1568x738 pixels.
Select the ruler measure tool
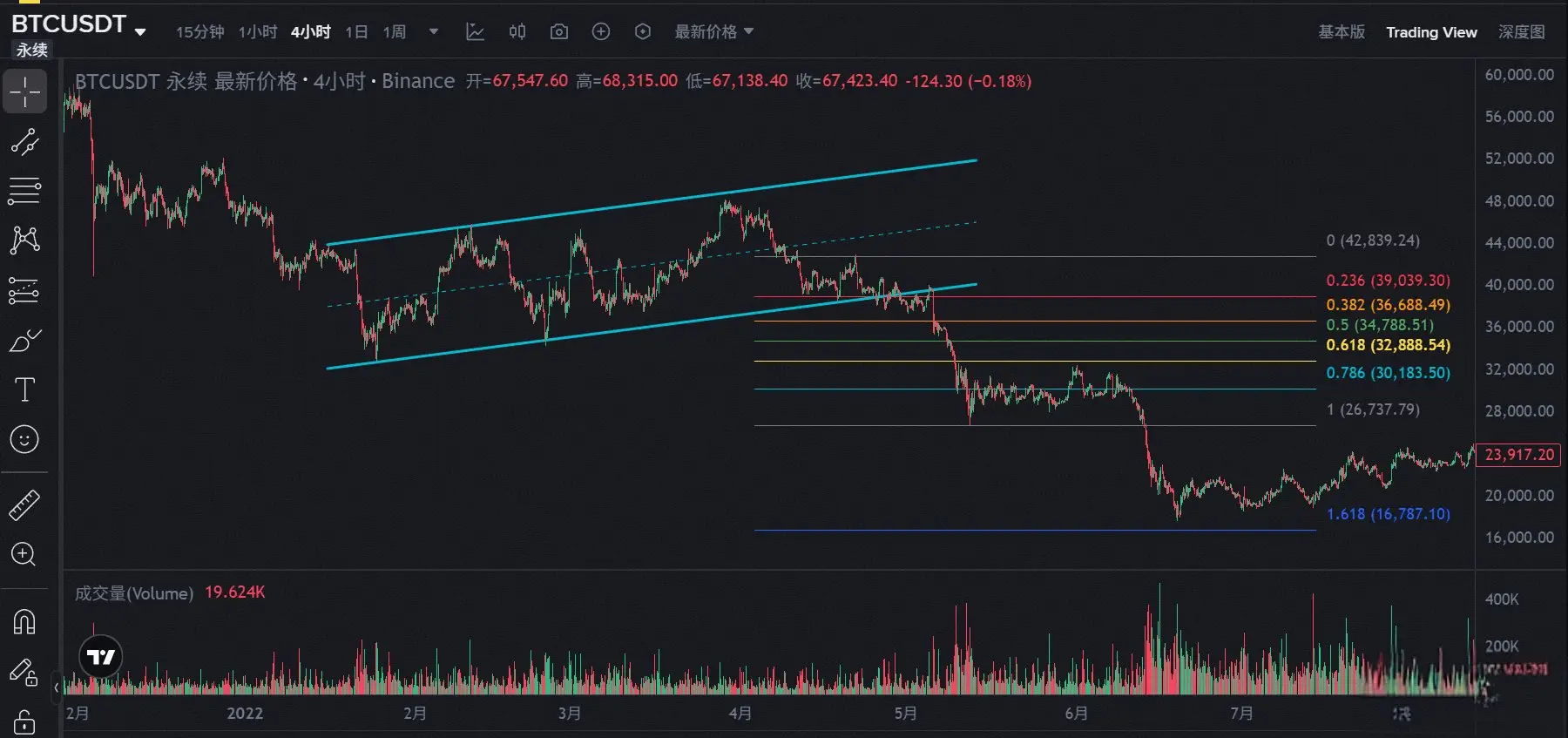click(x=24, y=505)
